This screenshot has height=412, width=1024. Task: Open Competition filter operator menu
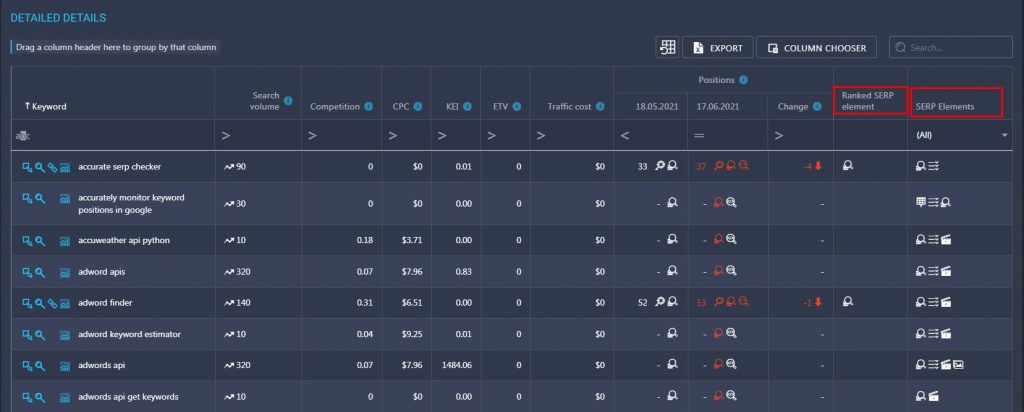312,136
